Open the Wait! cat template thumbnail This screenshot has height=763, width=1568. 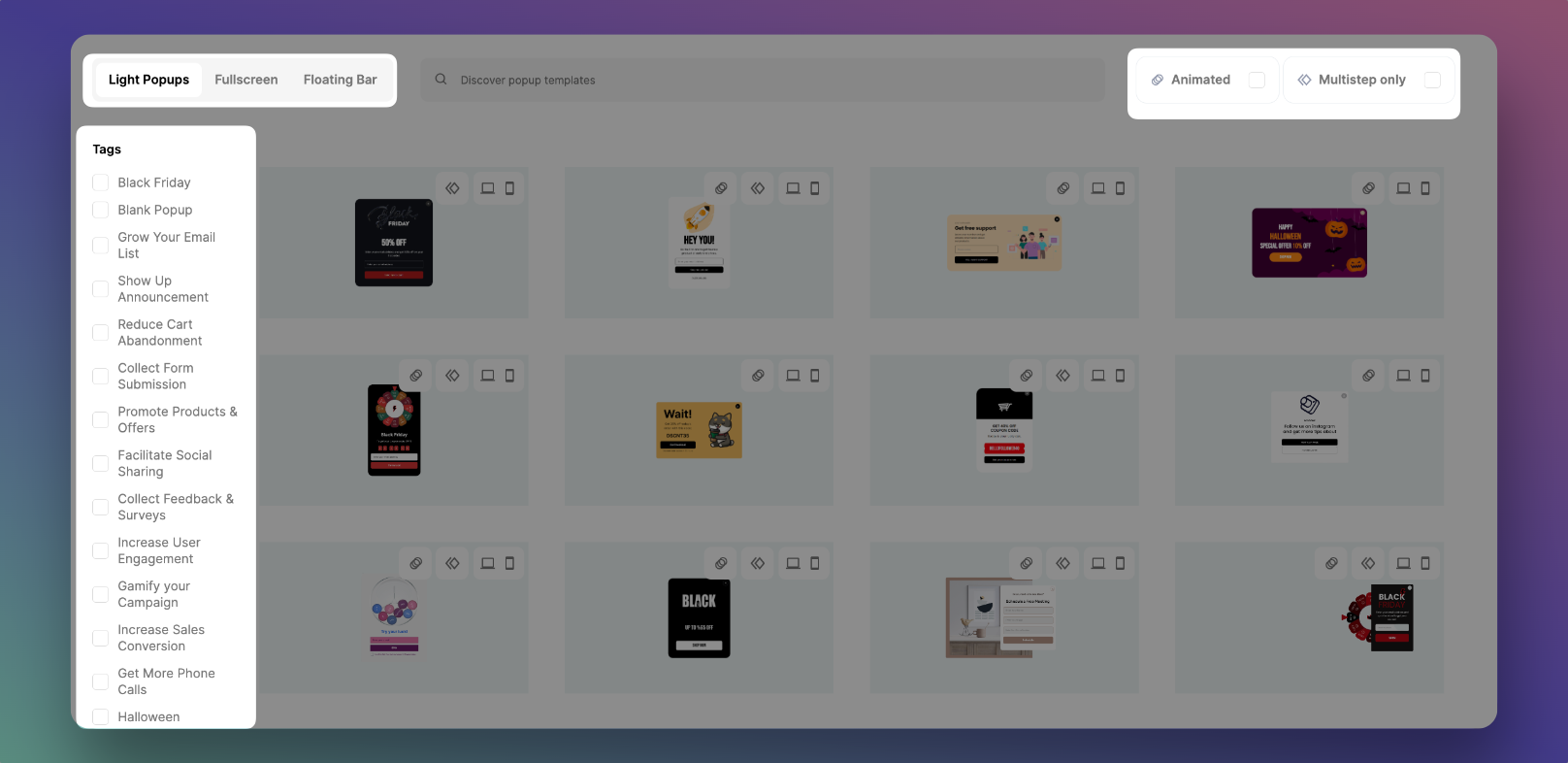(x=699, y=430)
